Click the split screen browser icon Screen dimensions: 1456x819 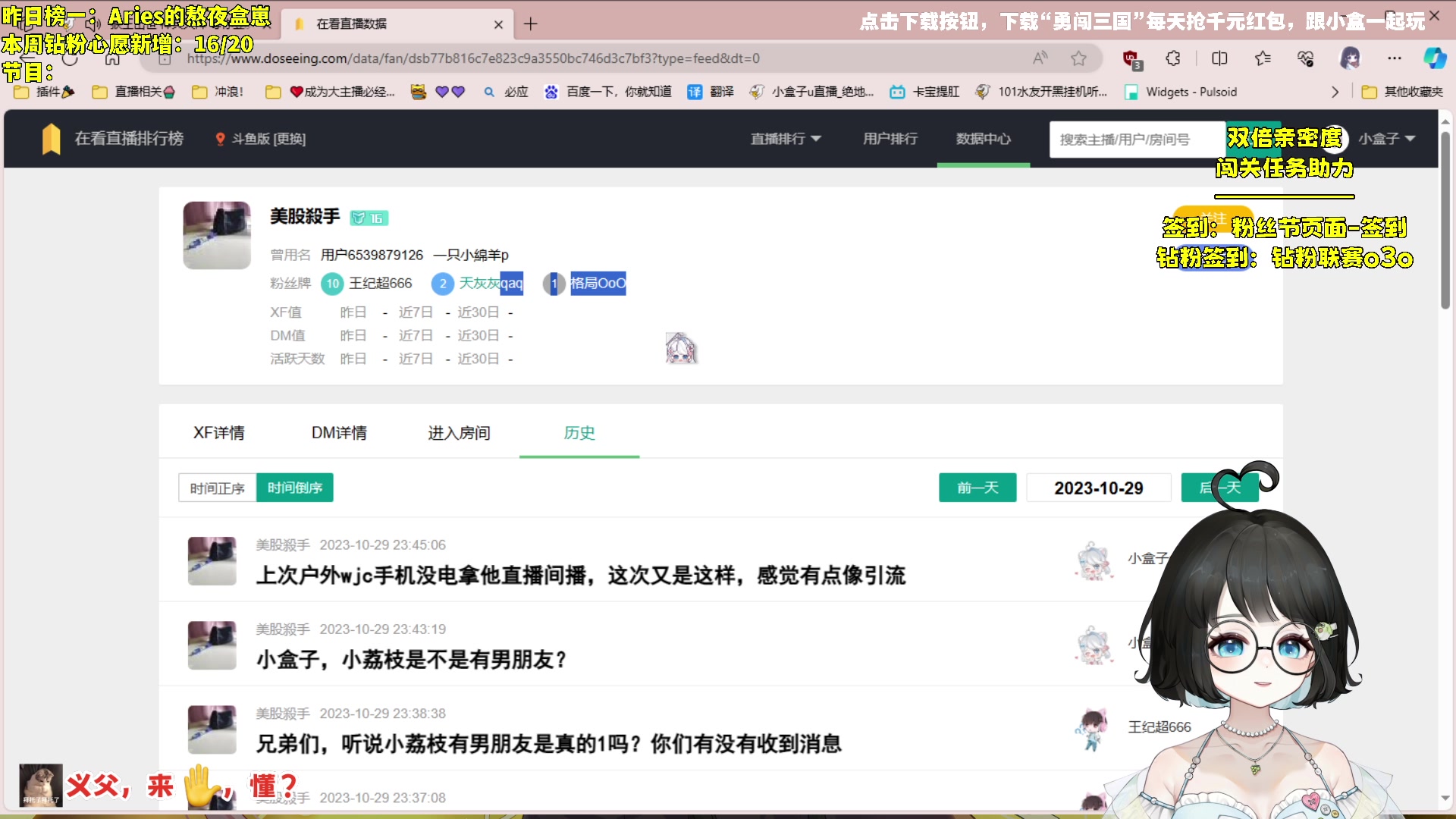1219,58
